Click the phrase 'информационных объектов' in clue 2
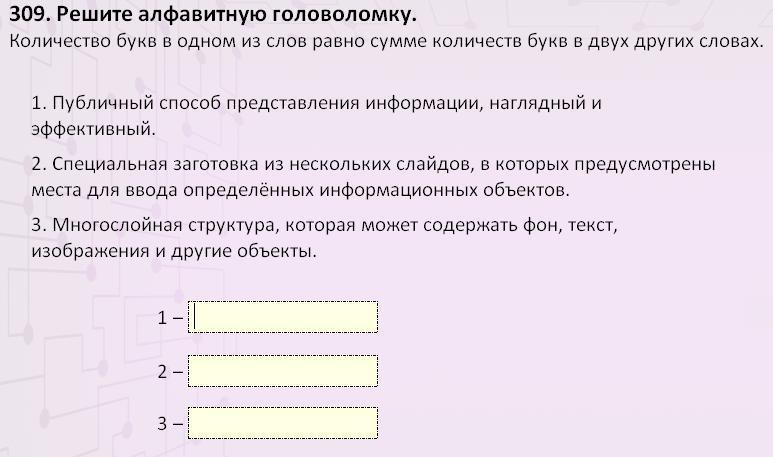This screenshot has width=773, height=457. pyautogui.click(x=444, y=190)
